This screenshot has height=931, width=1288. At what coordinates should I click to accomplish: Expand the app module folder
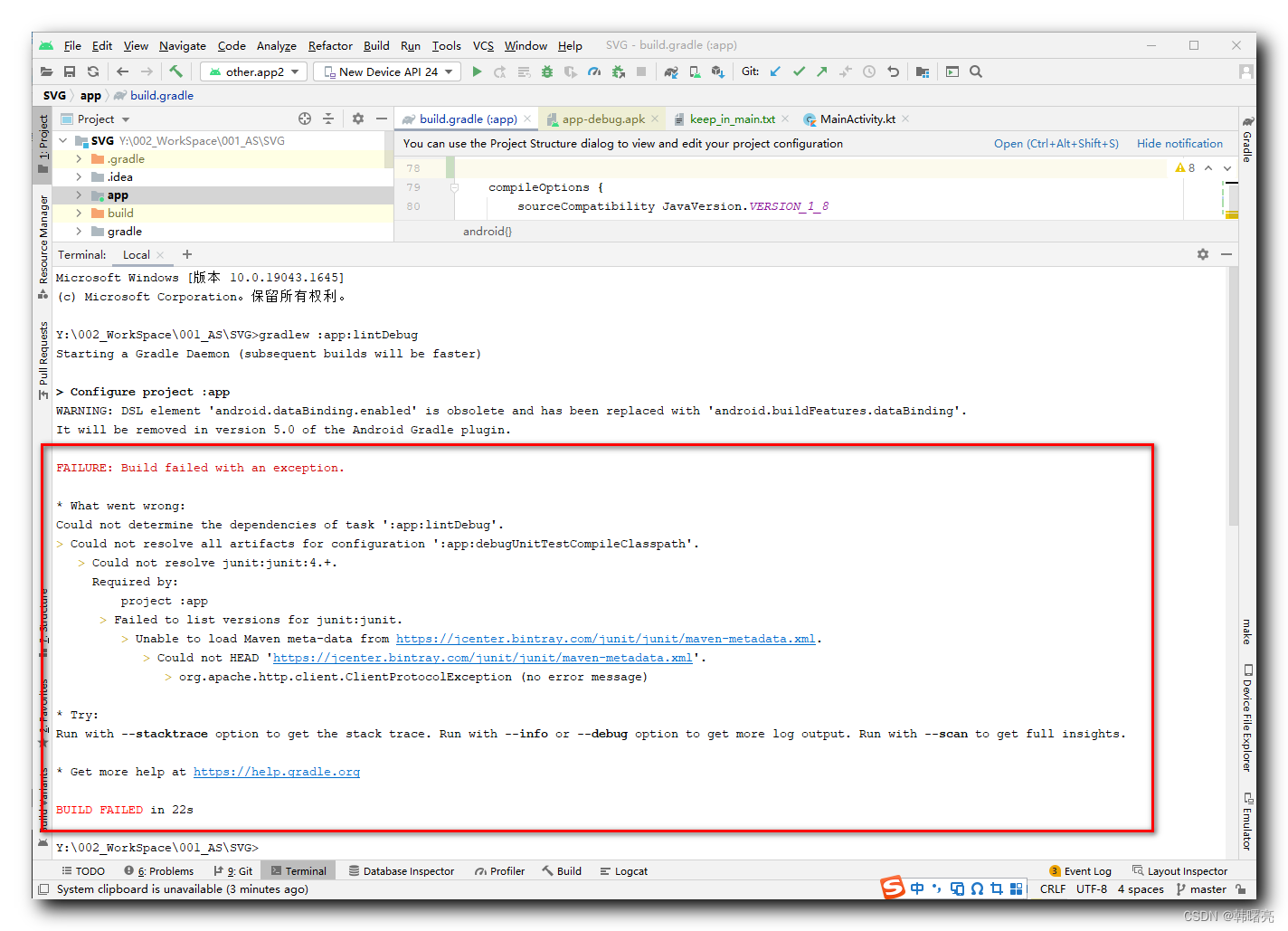[79, 195]
